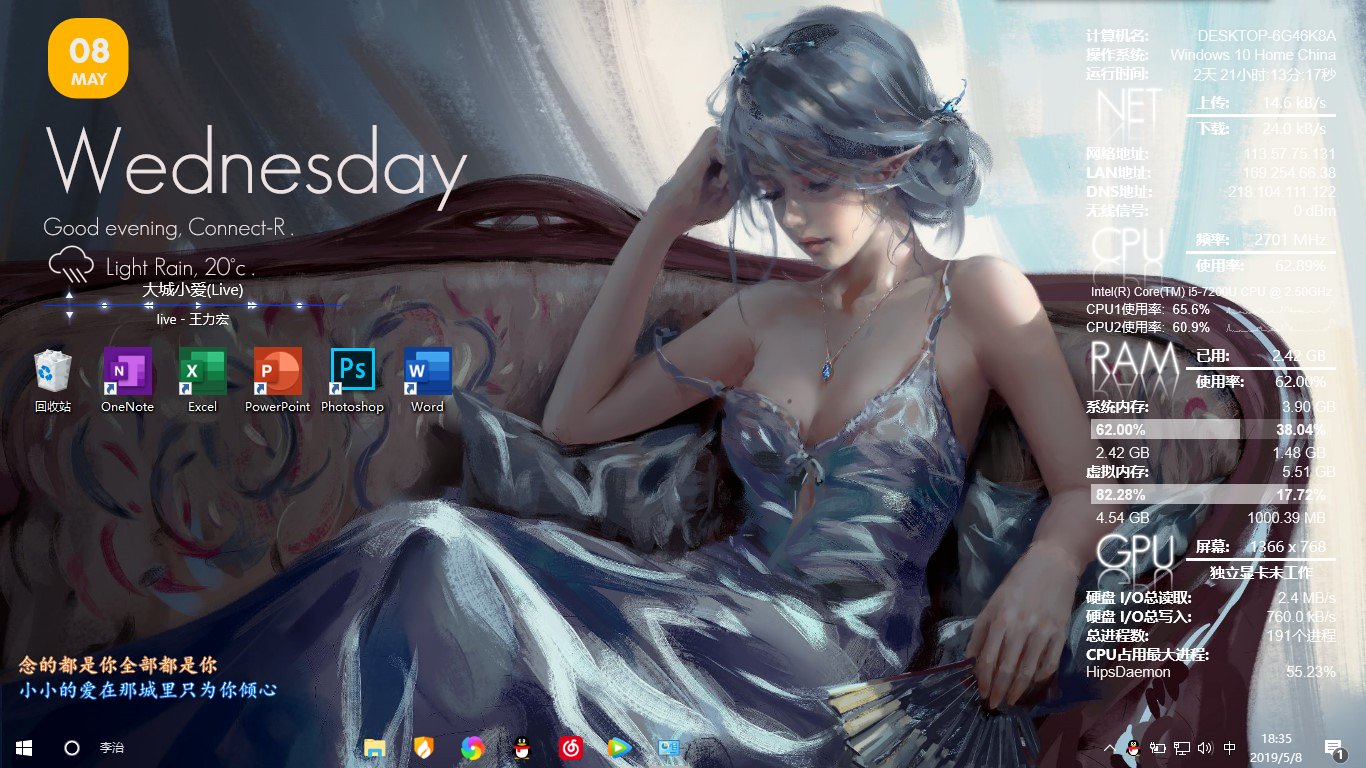Open the Tencent Video taskbar icon

tap(619, 747)
